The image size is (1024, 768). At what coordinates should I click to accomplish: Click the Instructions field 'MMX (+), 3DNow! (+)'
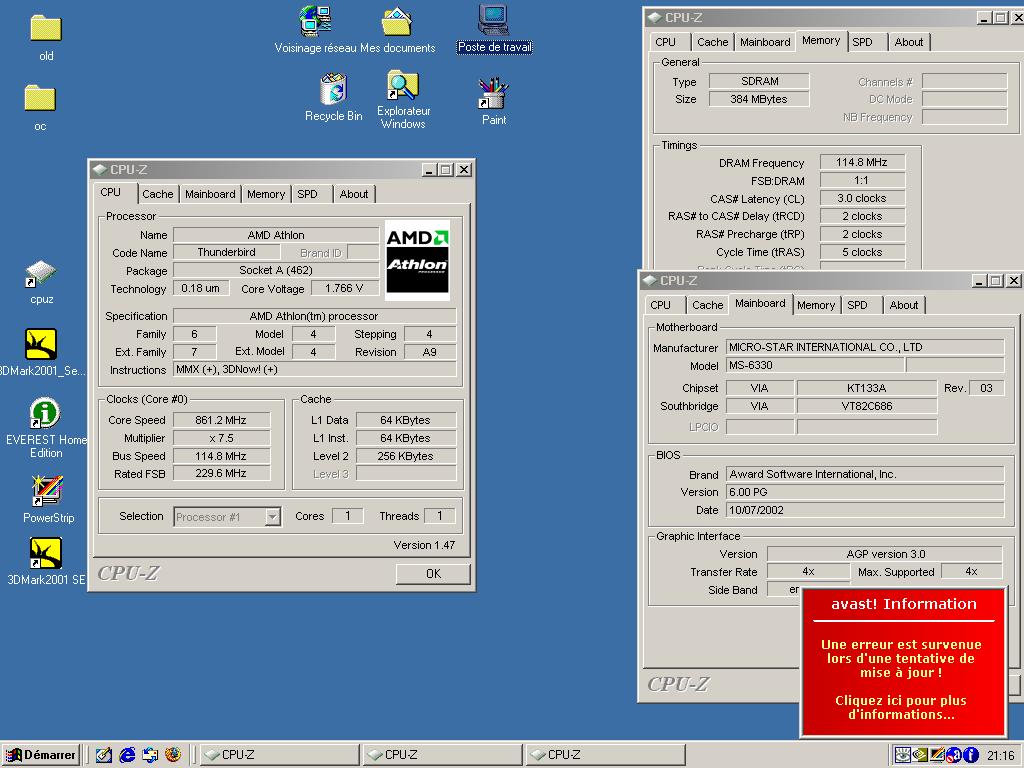click(314, 370)
